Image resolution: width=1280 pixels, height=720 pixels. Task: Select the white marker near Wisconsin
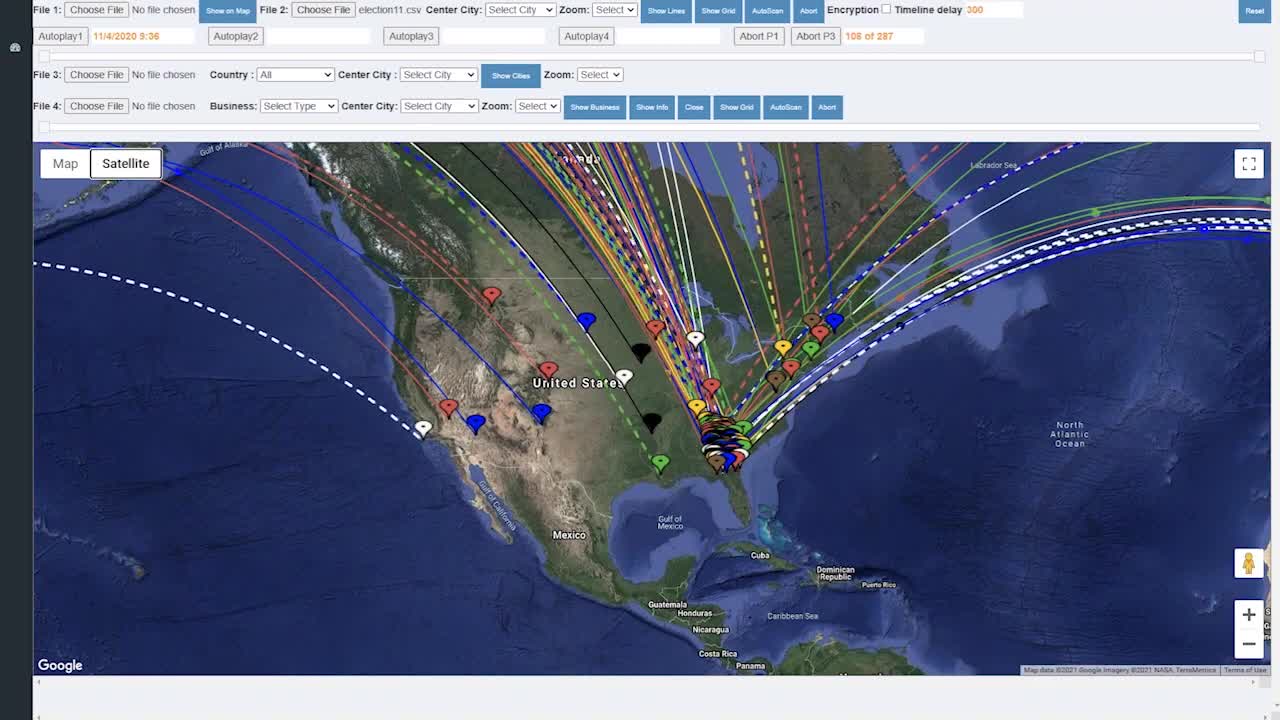695,338
